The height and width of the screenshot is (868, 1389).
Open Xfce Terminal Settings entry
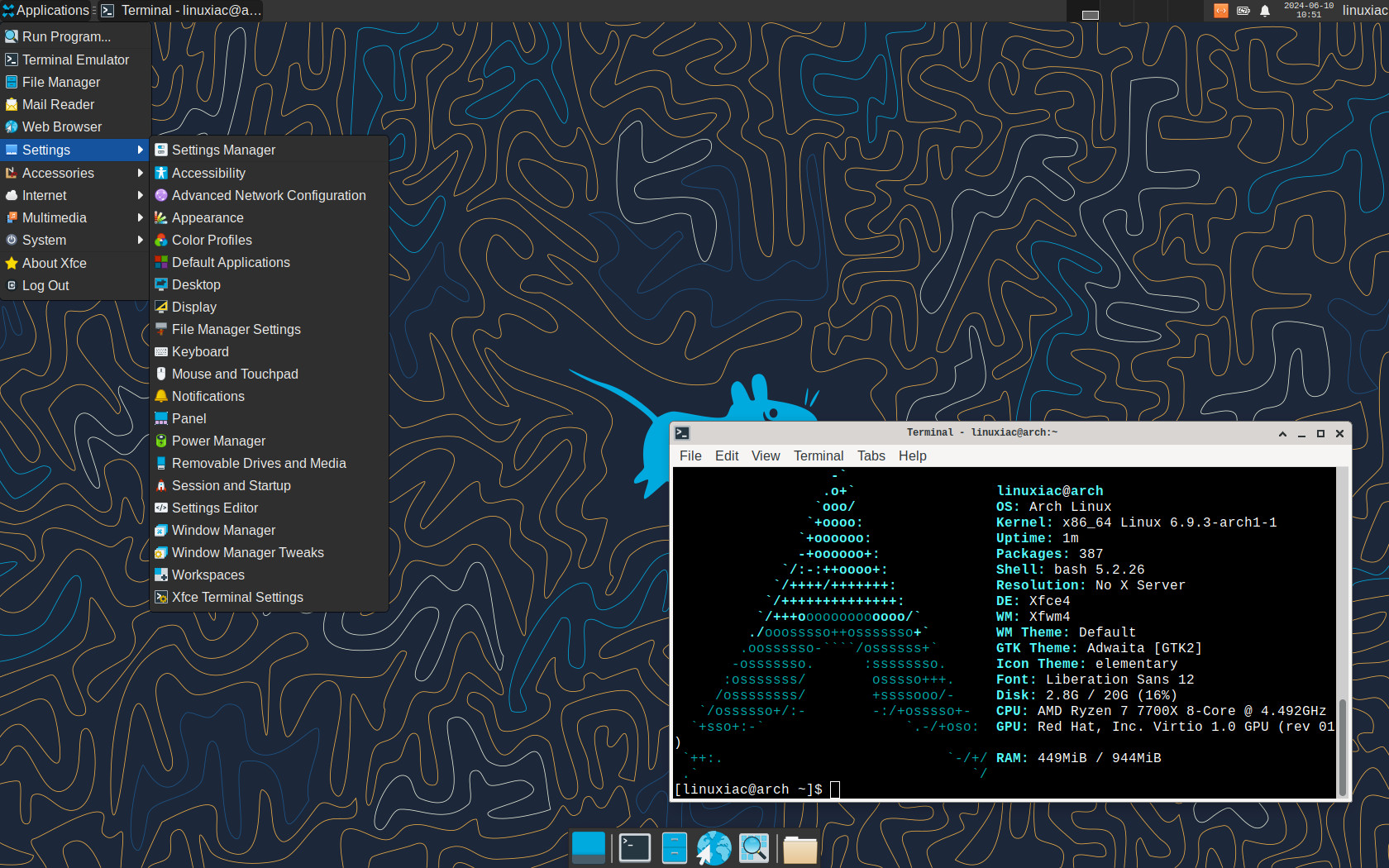tap(270, 597)
